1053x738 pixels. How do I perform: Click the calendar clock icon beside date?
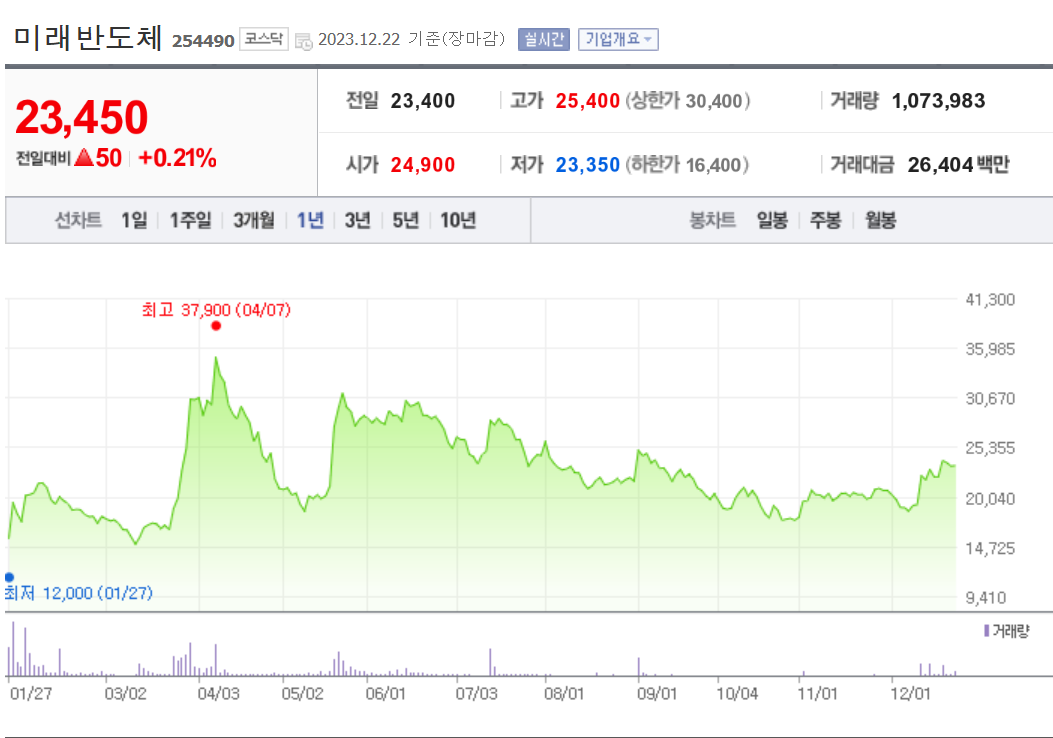[x=304, y=41]
